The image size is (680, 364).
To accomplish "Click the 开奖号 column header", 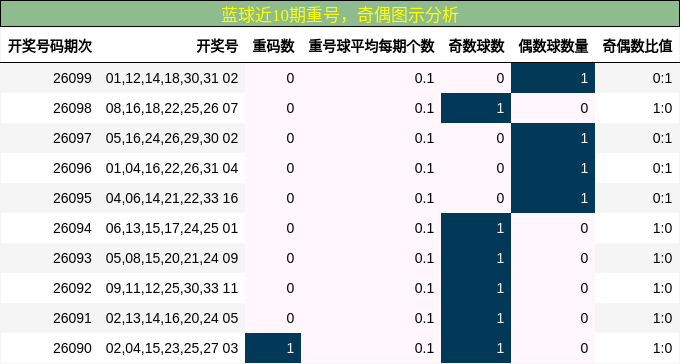I will pos(217,46).
